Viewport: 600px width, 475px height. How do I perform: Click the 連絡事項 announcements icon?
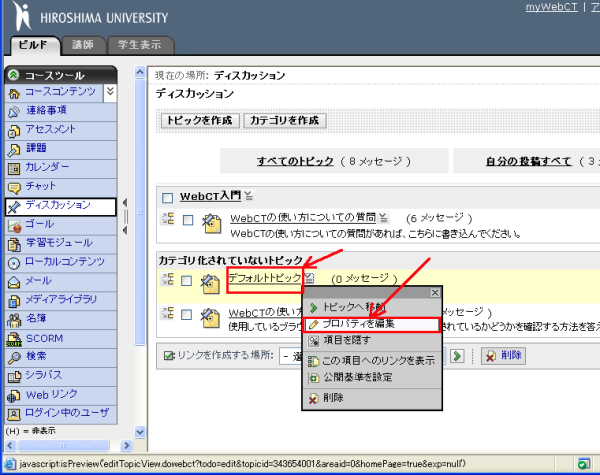(x=14, y=111)
